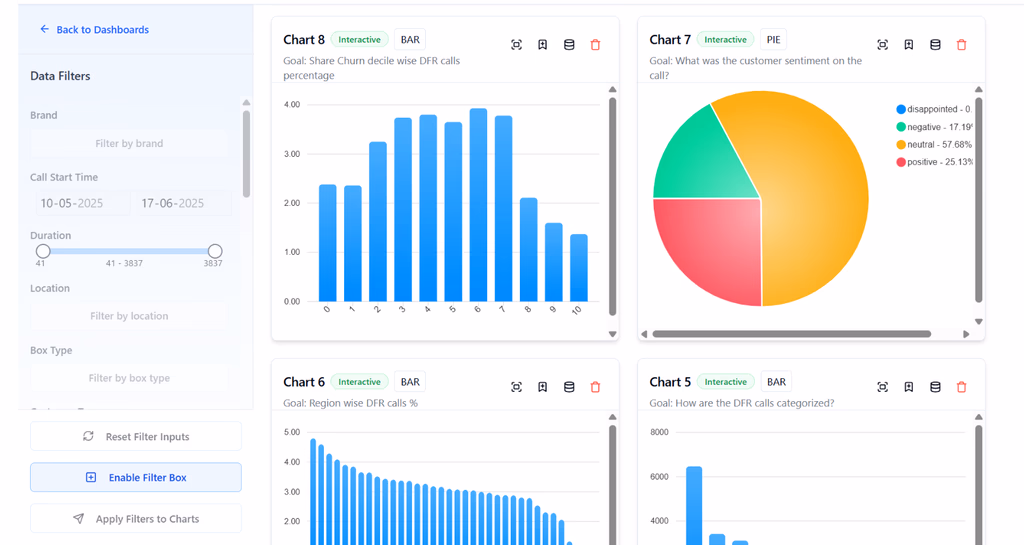Click Chart 6 vertical scrollbar thumb
This screenshot has height=545, width=1024.
pyautogui.click(x=613, y=485)
